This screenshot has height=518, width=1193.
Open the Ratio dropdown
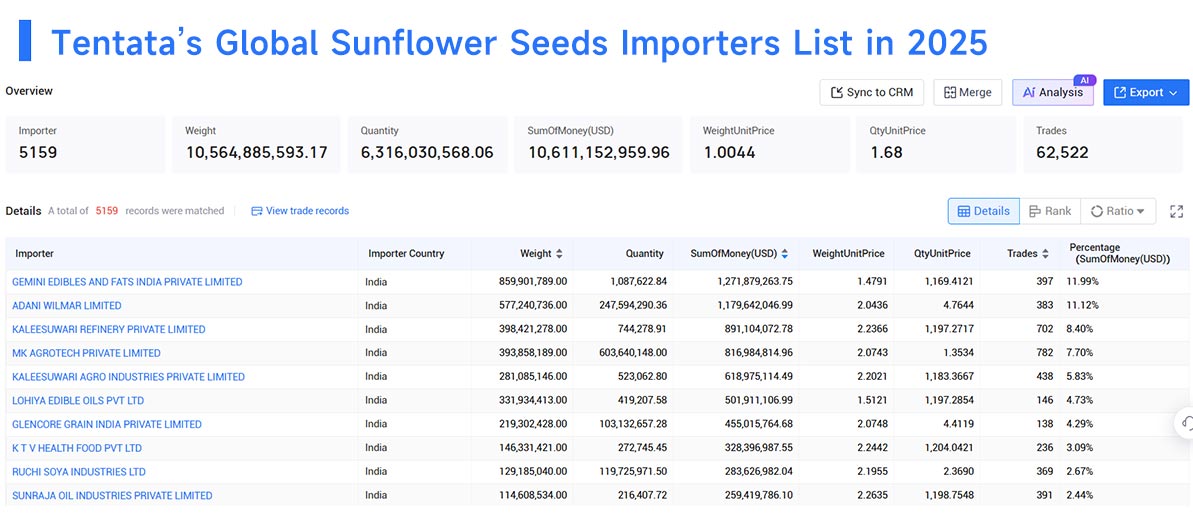(x=1118, y=211)
